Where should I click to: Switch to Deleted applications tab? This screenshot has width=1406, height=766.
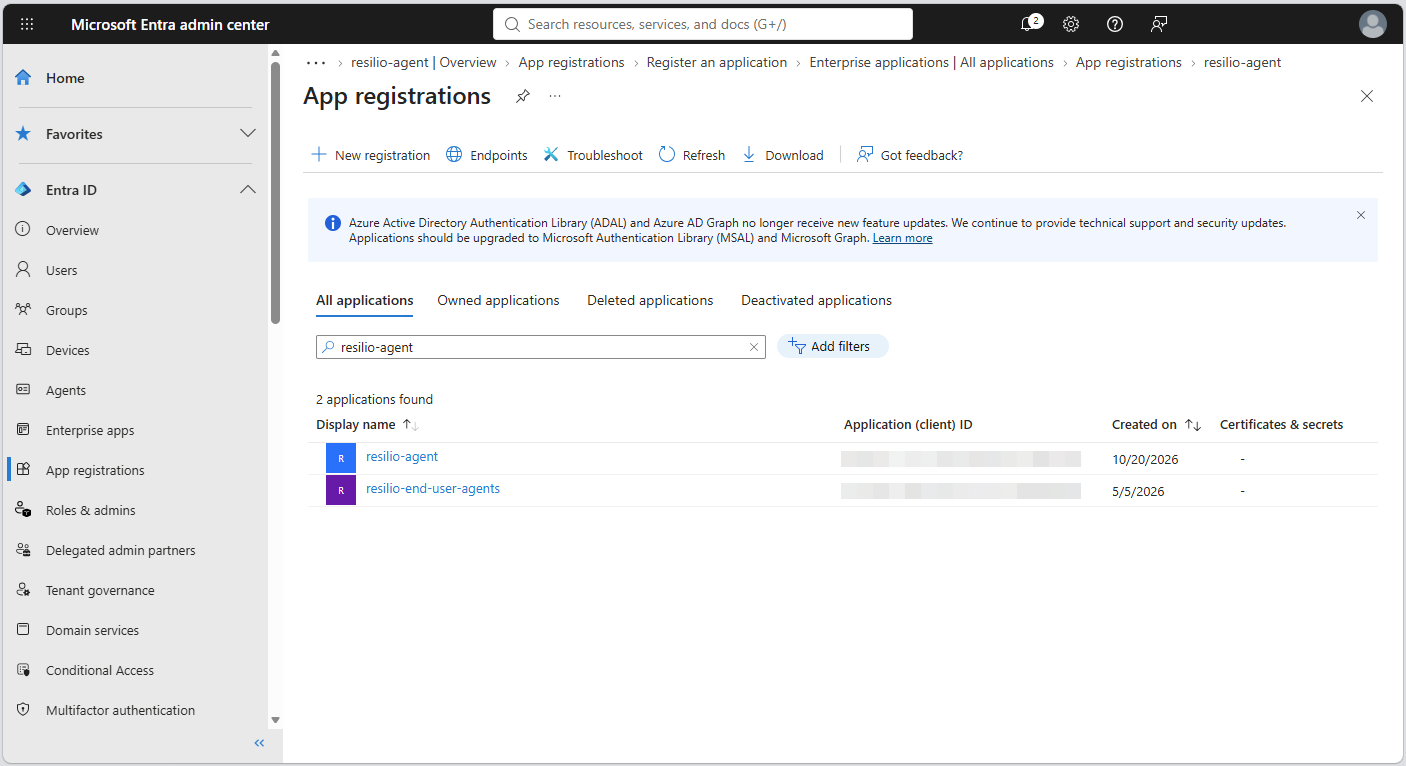click(650, 300)
